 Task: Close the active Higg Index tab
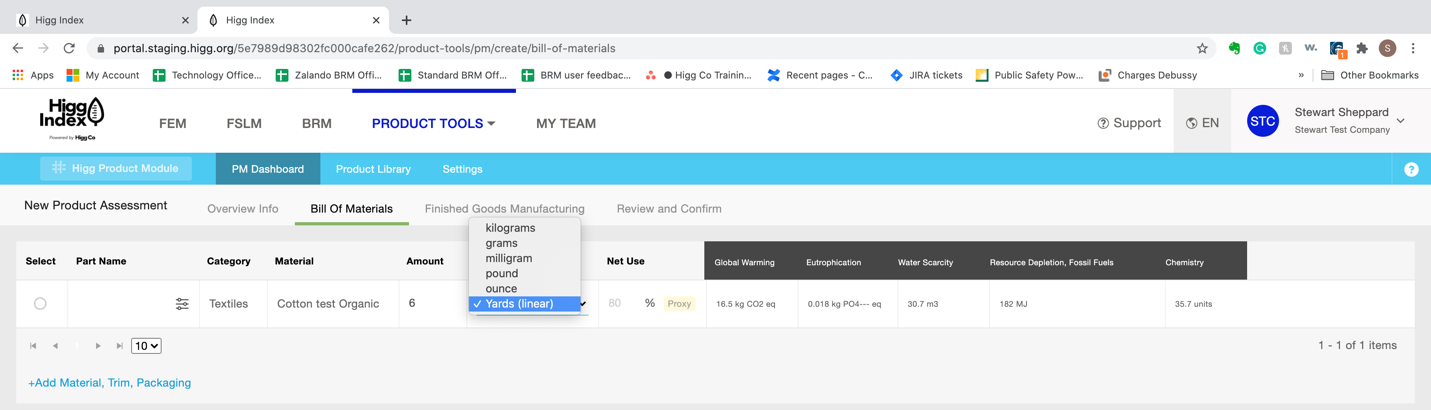376,20
